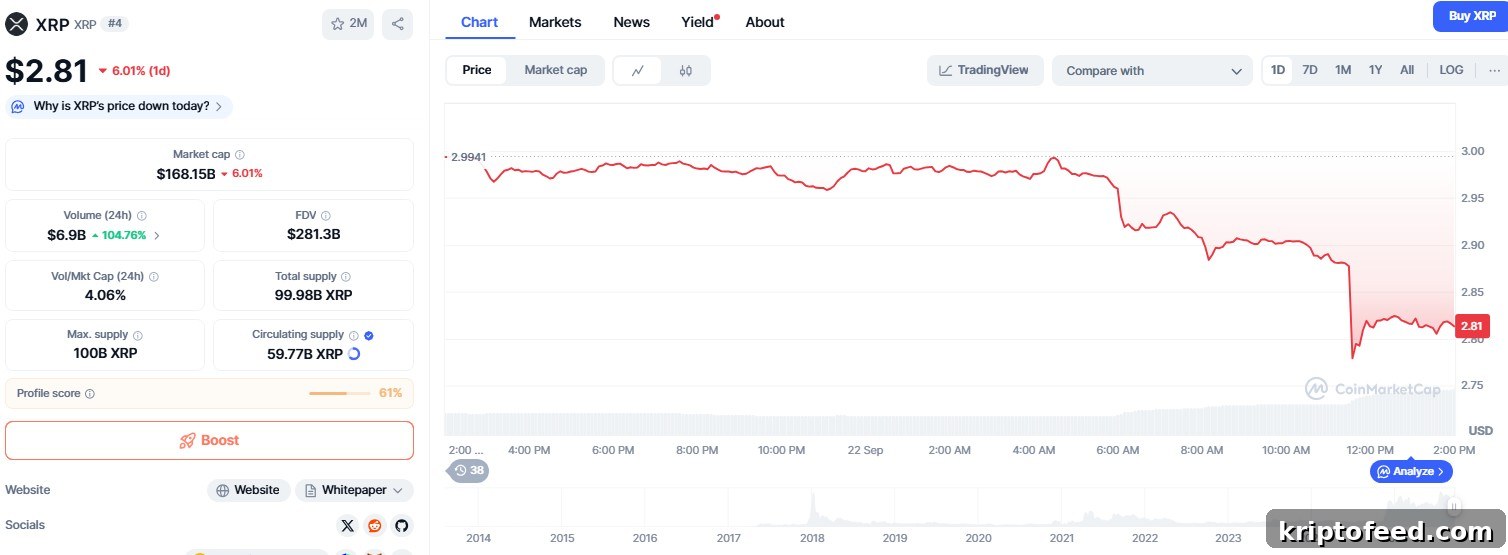Add XRP to watchlist star button

pyautogui.click(x=348, y=24)
